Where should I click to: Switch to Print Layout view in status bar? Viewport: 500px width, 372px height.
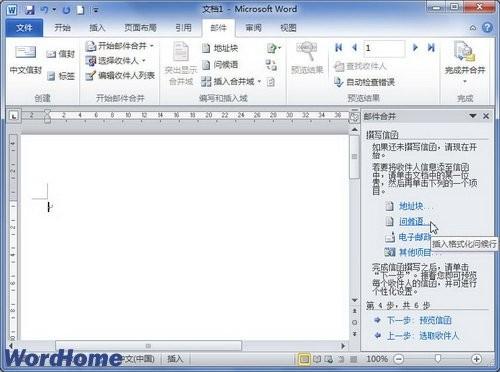point(304,359)
